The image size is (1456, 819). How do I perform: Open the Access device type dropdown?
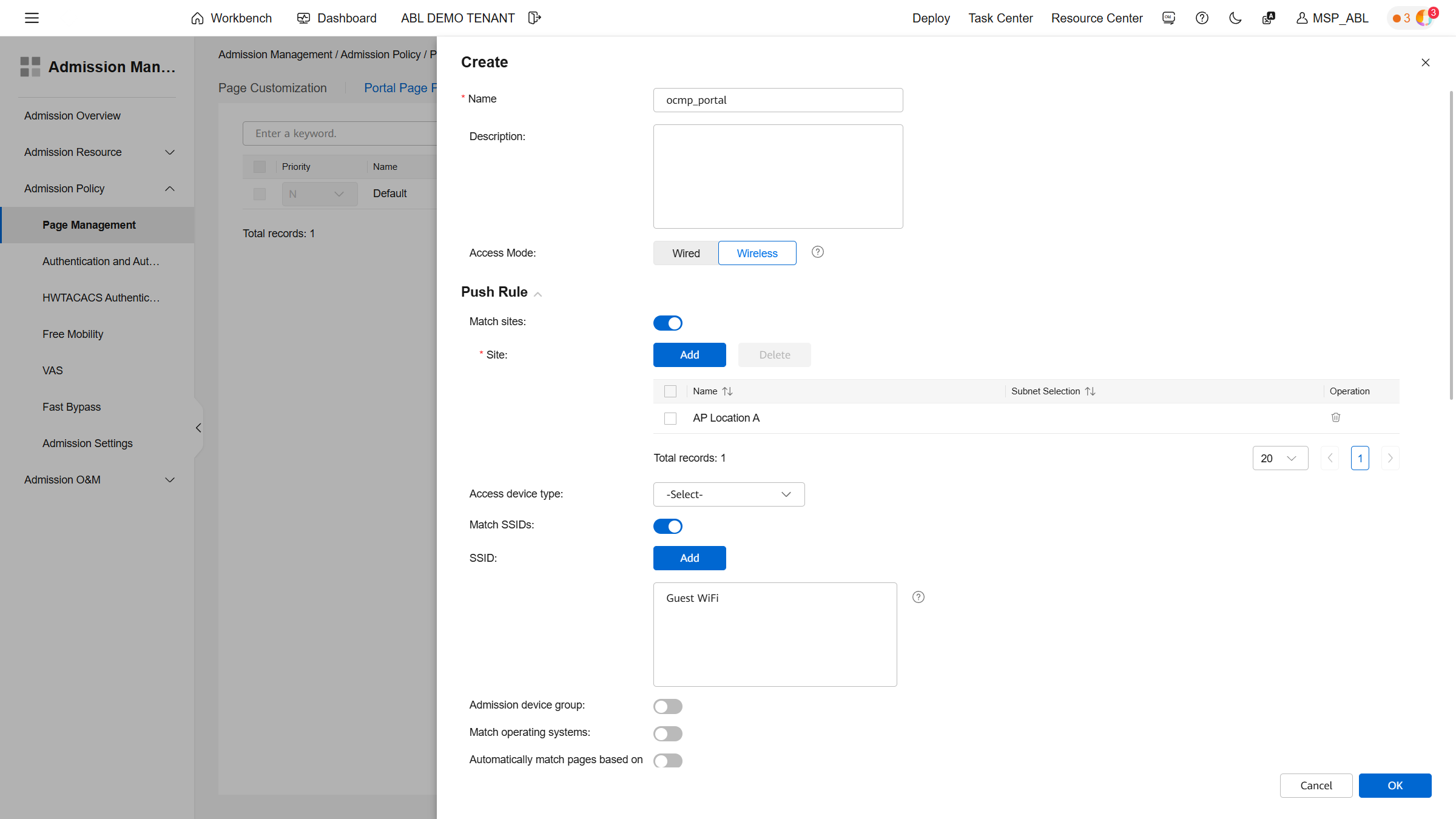pyautogui.click(x=728, y=494)
